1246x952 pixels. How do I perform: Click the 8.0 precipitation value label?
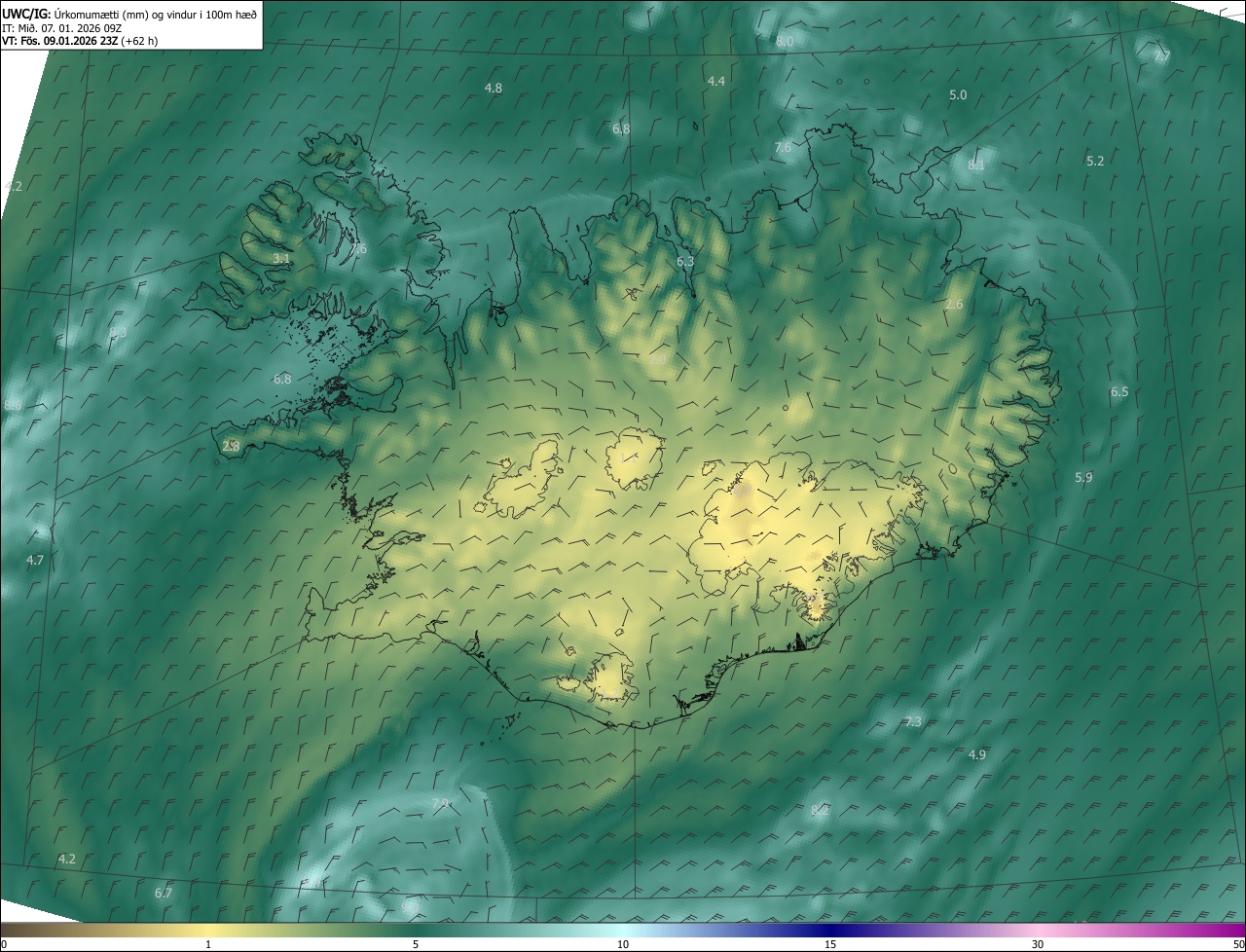click(785, 42)
